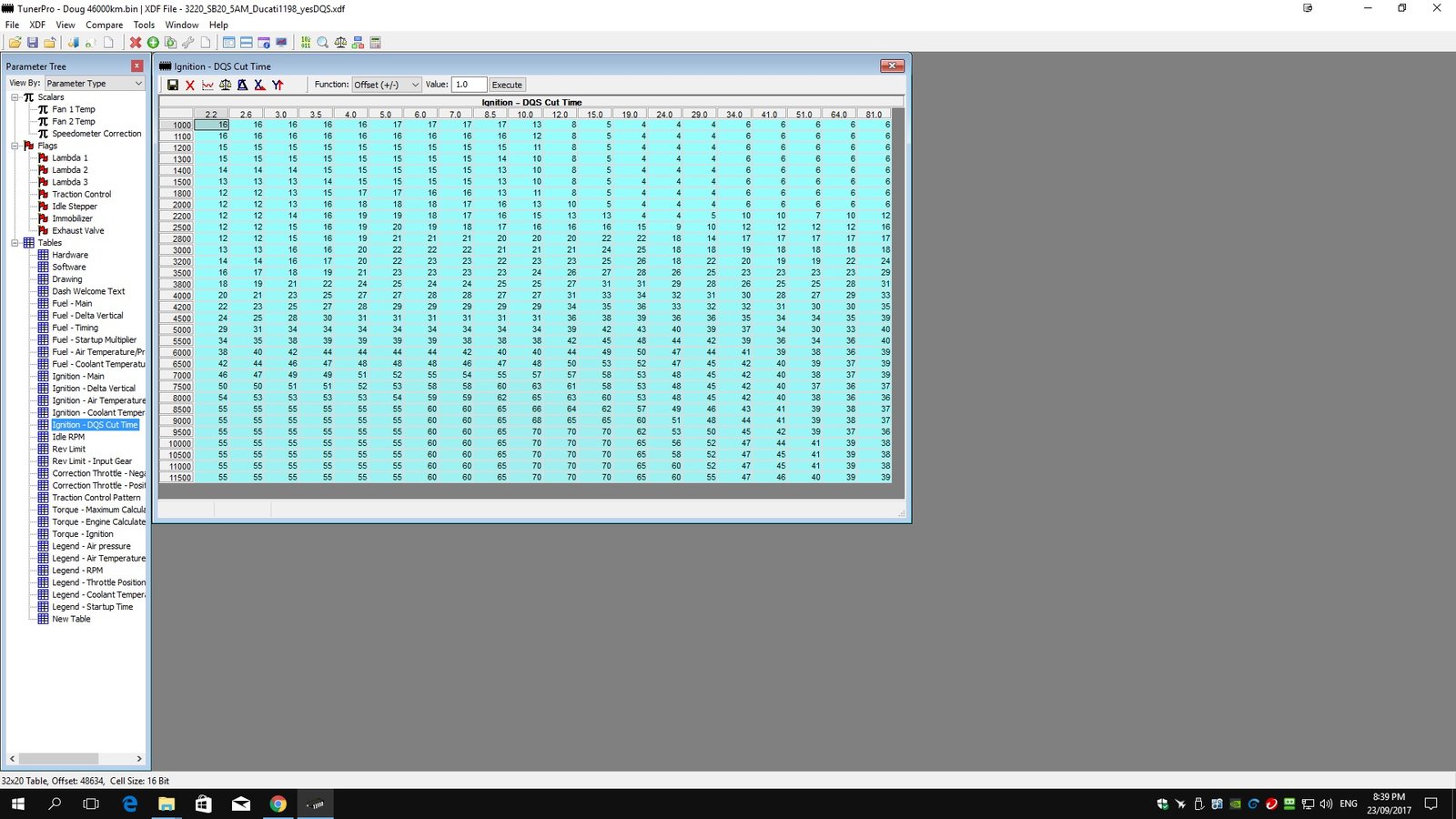Click the magnifying glass search icon
The height and width of the screenshot is (819, 1456).
[x=322, y=43]
